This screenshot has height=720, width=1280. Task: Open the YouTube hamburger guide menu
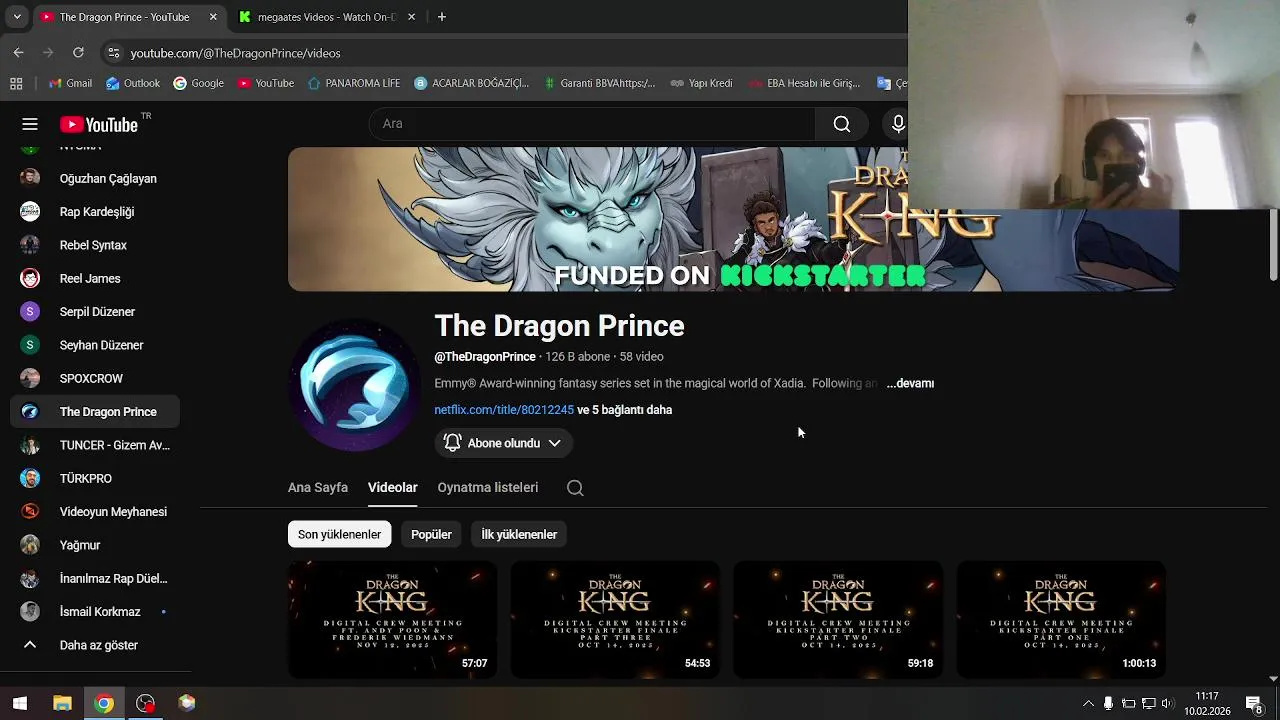(30, 124)
